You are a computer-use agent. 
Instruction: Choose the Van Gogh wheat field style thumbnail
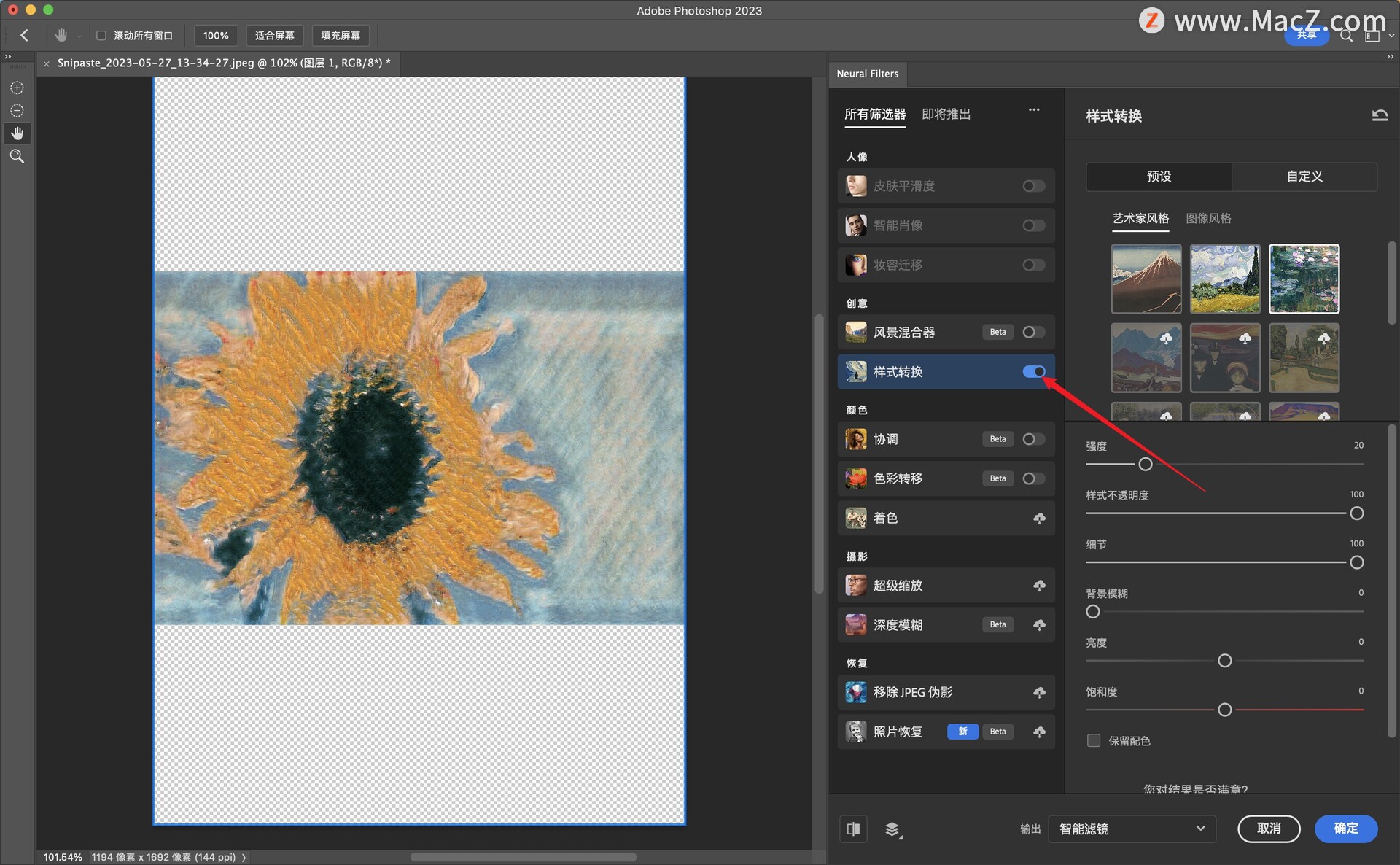coord(1225,279)
